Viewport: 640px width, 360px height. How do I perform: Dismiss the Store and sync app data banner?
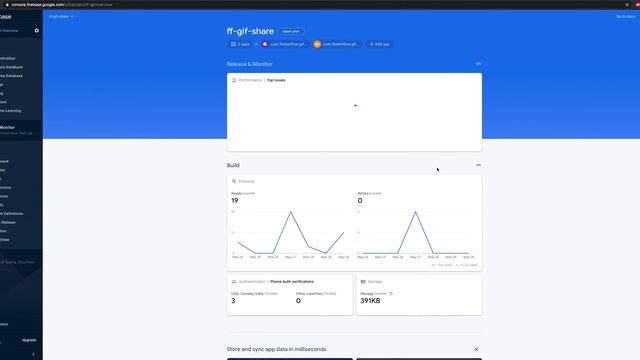476,349
